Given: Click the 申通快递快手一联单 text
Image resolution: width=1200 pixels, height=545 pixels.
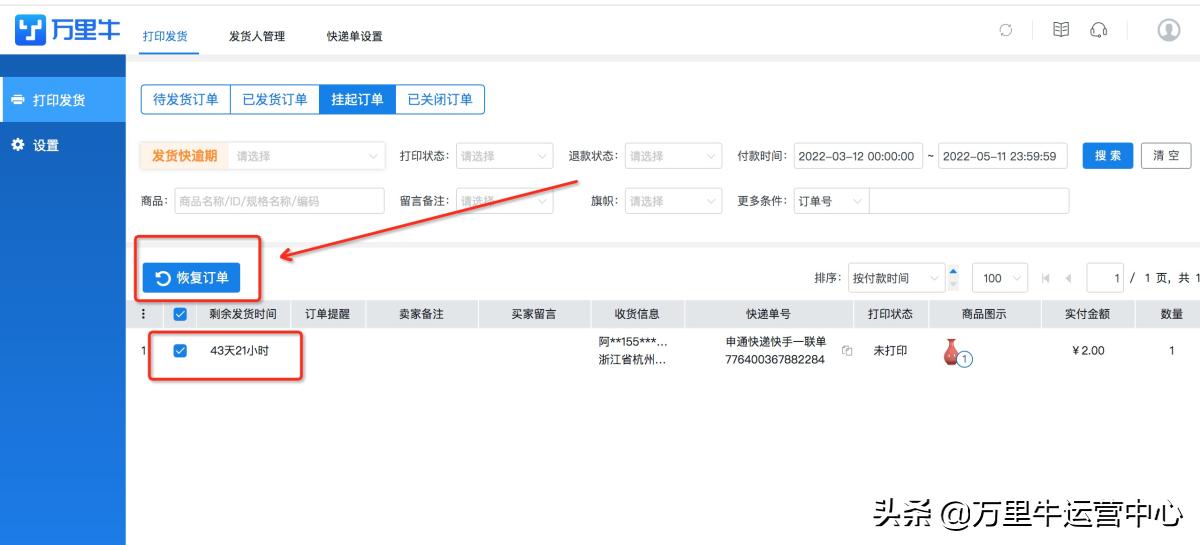Looking at the screenshot, I should tap(776, 342).
